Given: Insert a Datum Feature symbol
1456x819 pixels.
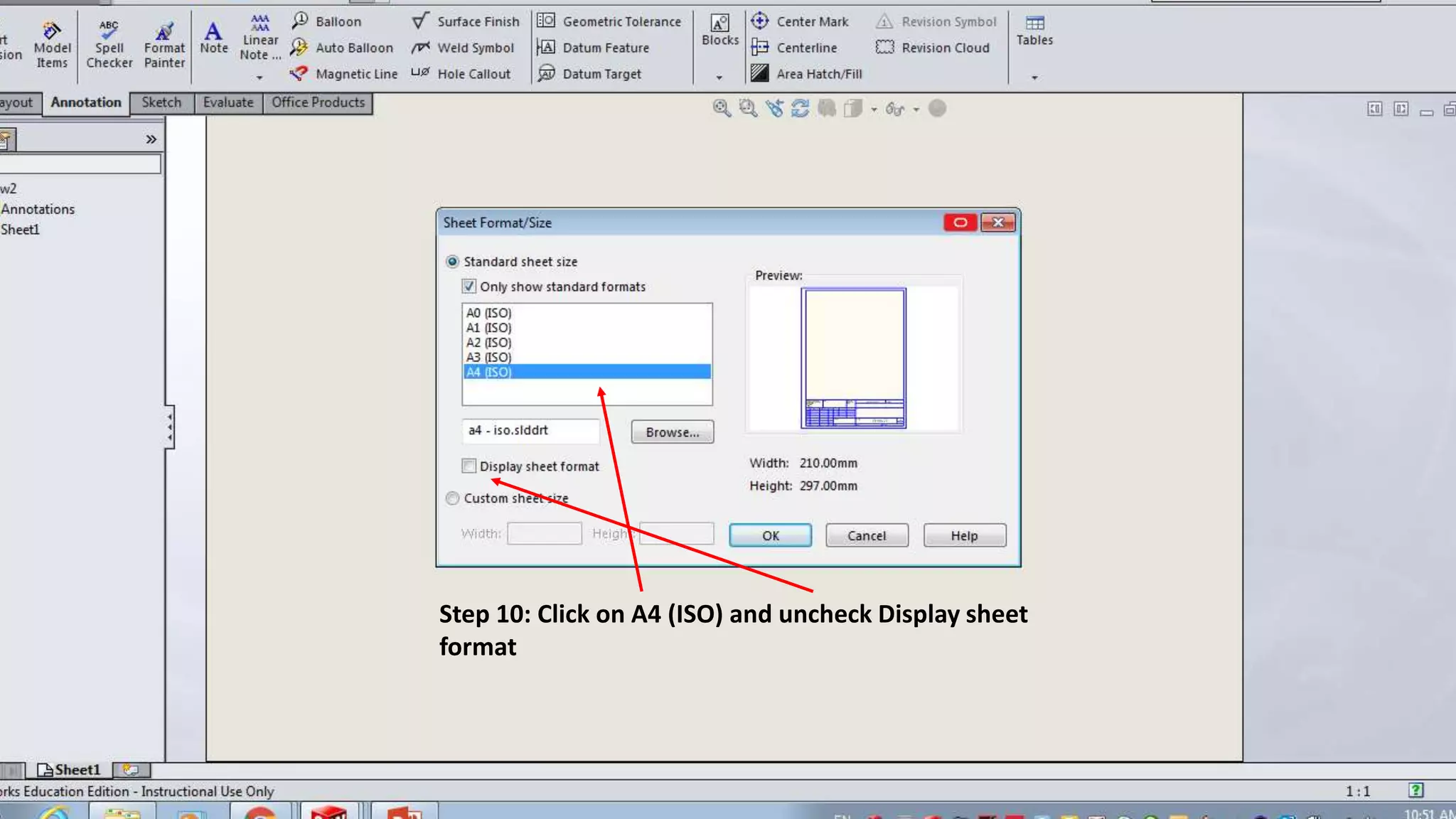Looking at the screenshot, I should tap(593, 48).
